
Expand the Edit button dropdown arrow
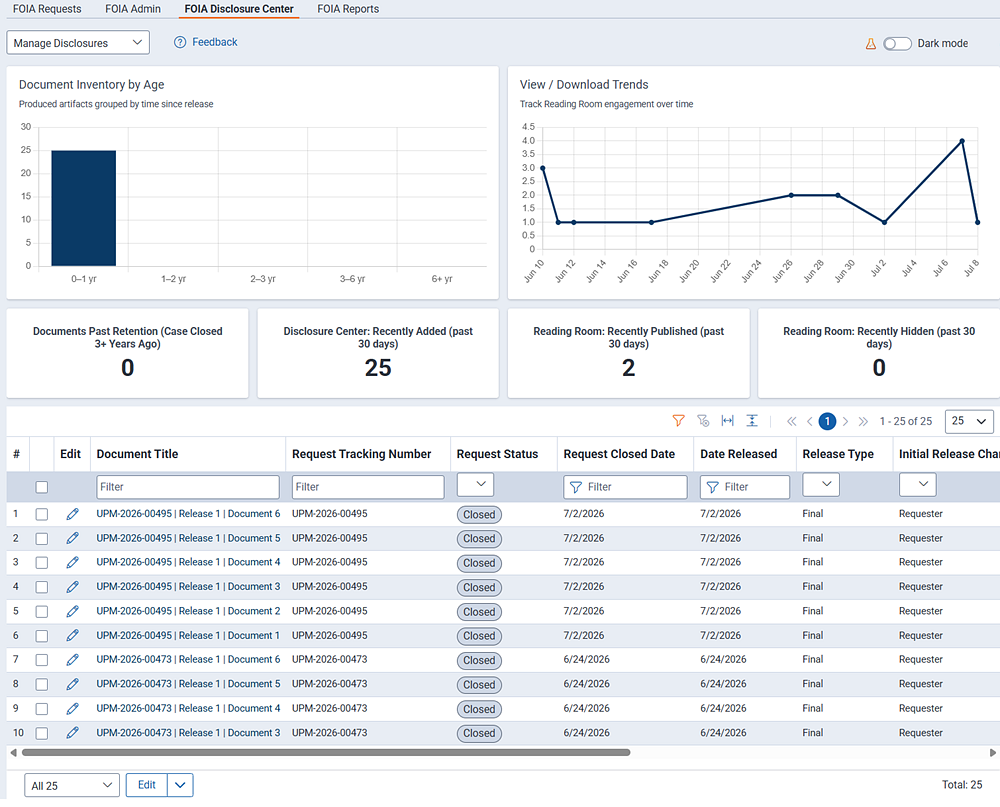[180, 785]
